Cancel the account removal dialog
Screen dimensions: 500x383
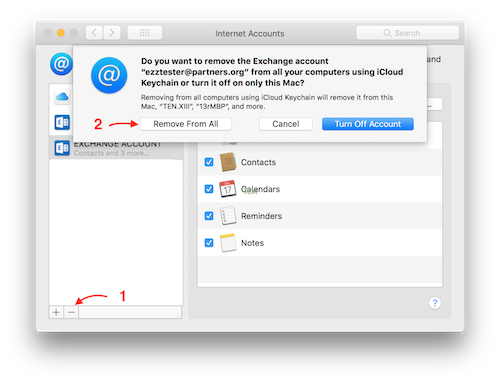286,124
